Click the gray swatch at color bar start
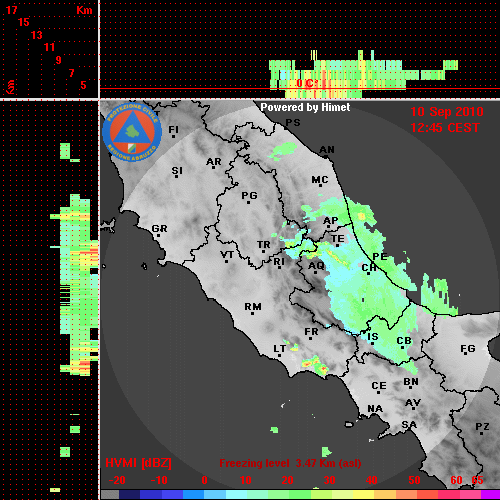The height and width of the screenshot is (500, 500). pyautogui.click(x=110, y=495)
